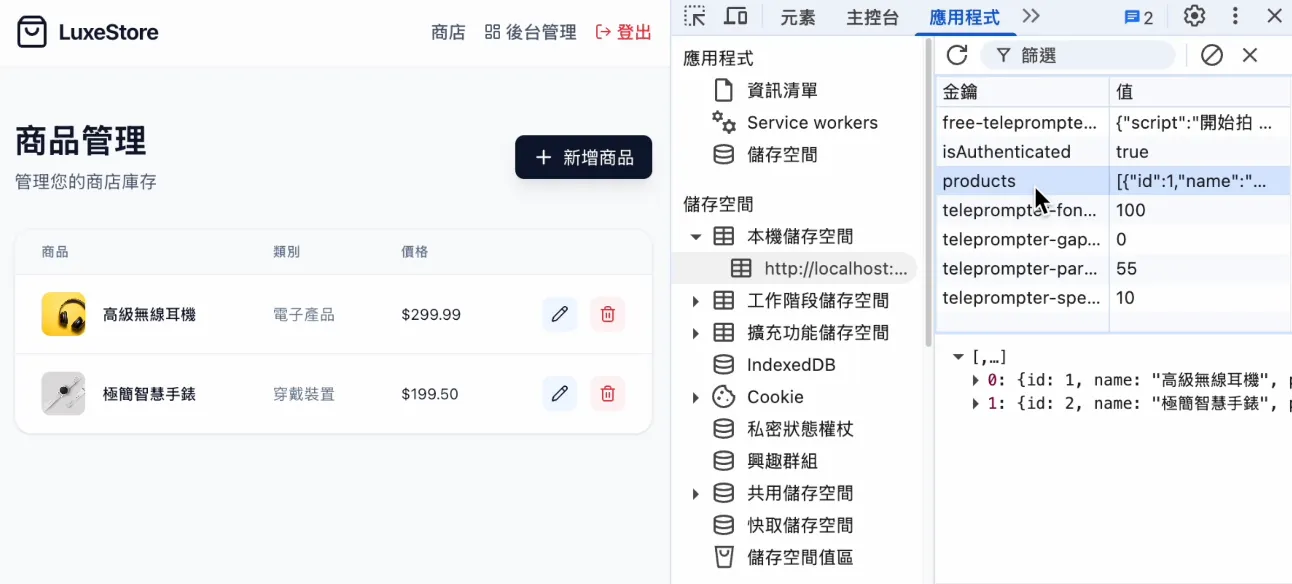Select the teleprompter-par... key row

click(1113, 268)
